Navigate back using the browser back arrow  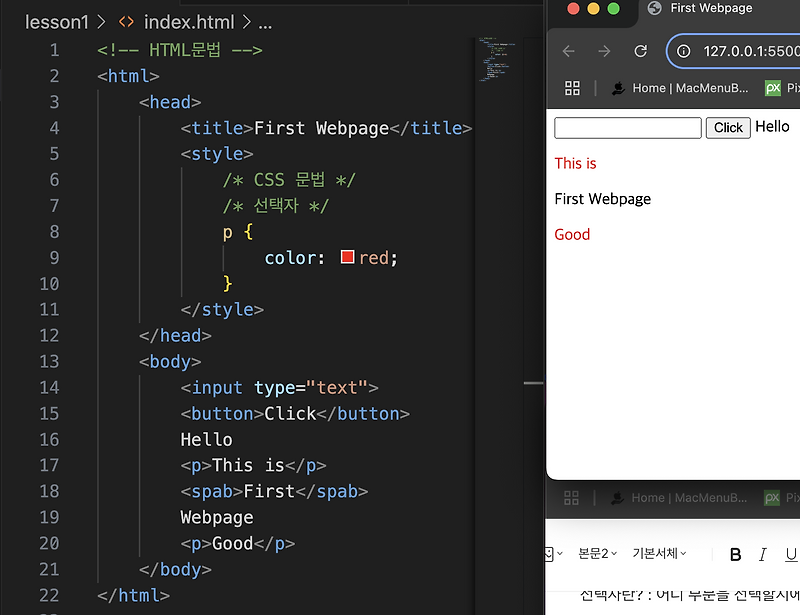[569, 51]
